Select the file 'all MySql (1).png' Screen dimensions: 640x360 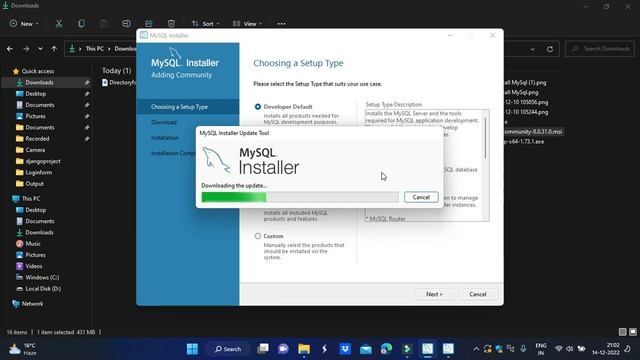tap(525, 82)
